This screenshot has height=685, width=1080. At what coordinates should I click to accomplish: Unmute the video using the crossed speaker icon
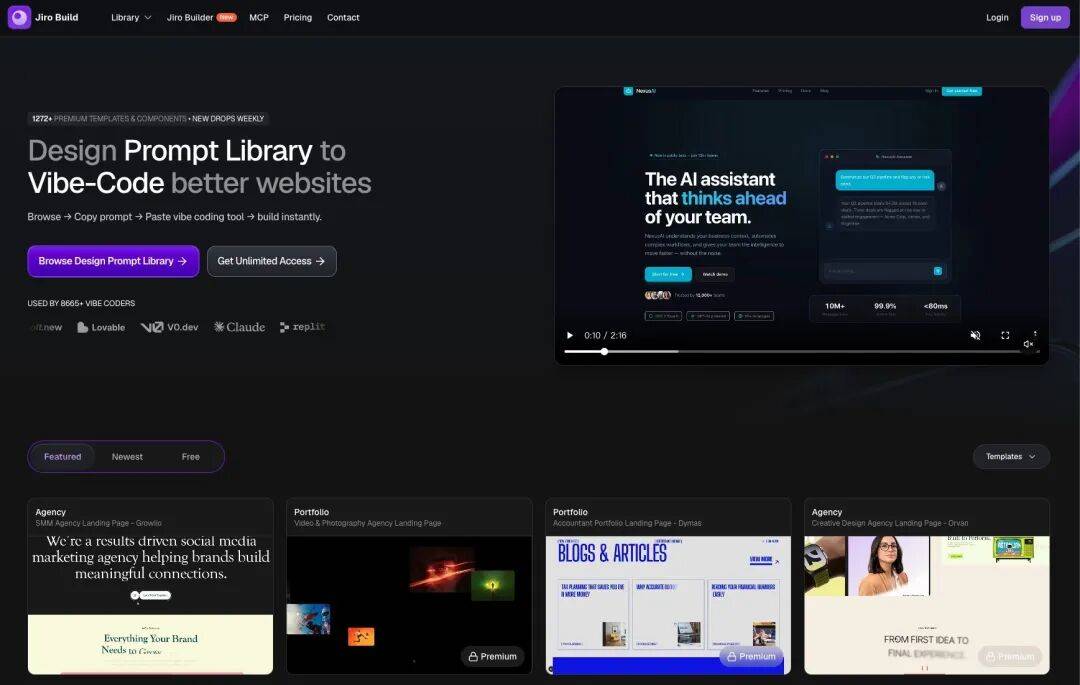975,335
